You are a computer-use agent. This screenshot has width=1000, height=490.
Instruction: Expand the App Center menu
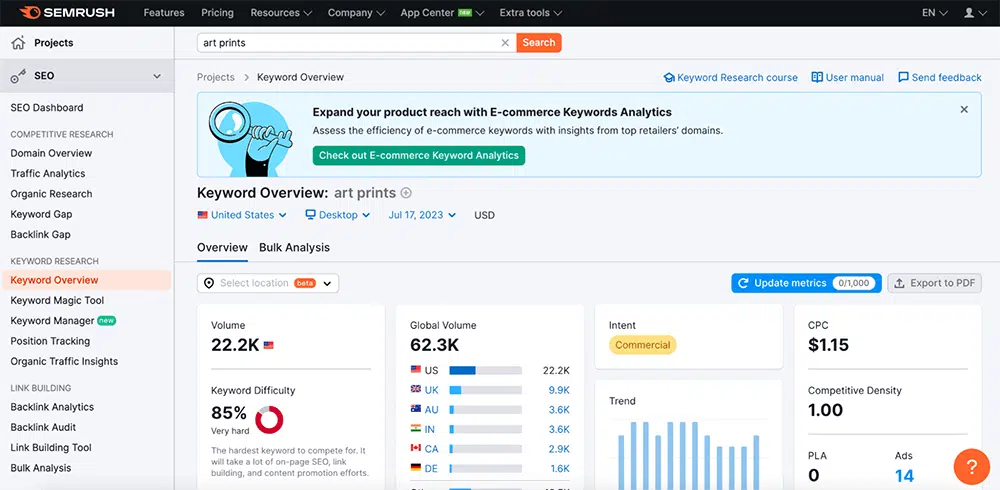point(443,13)
